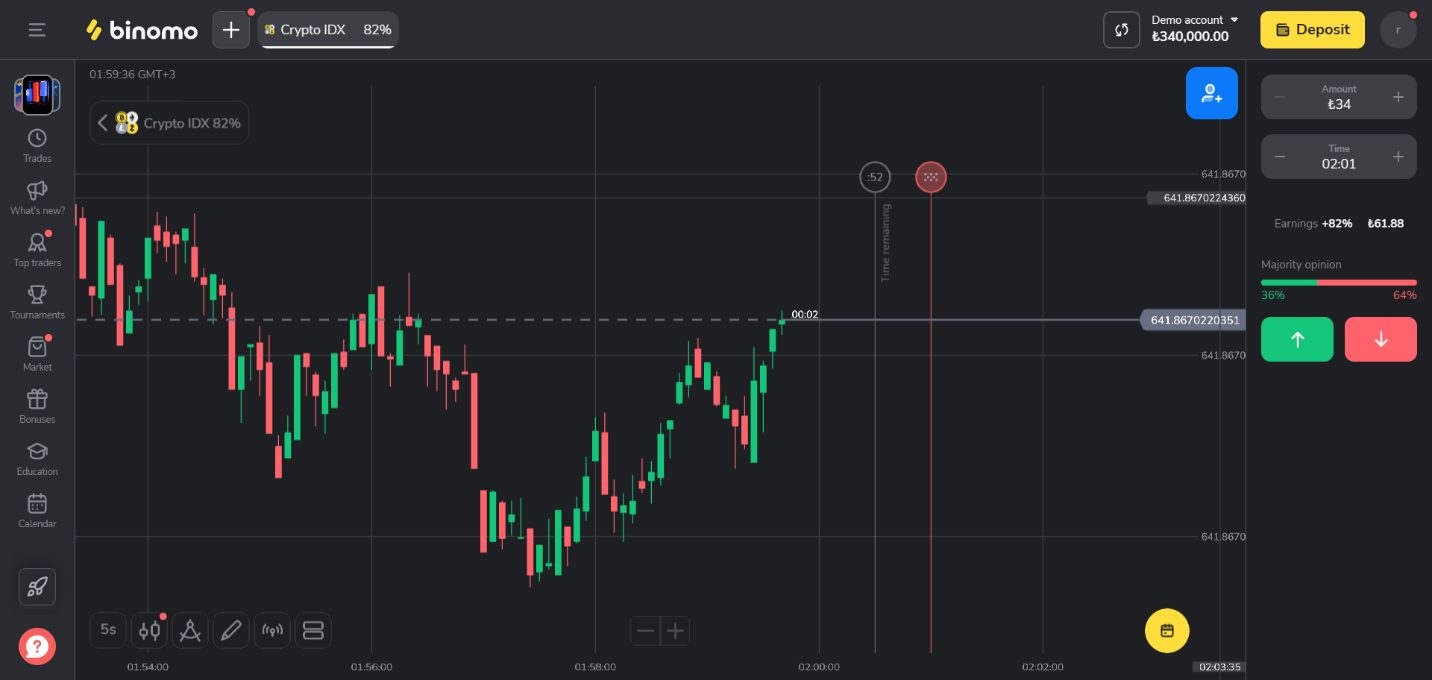This screenshot has height=680, width=1432.
Task: Open Top traders from sidebar
Action: click(37, 249)
